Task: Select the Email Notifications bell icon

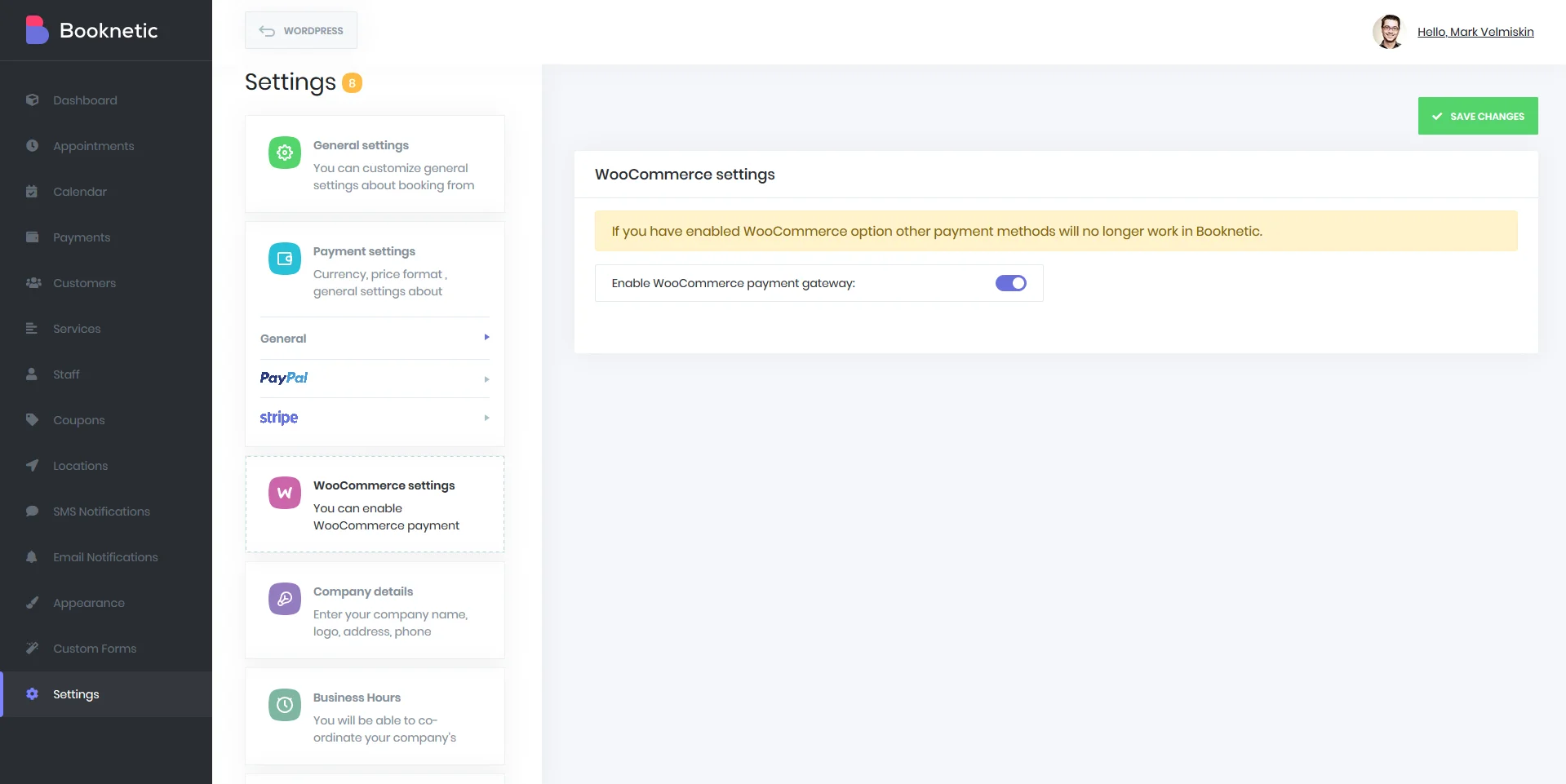Action: point(32,556)
